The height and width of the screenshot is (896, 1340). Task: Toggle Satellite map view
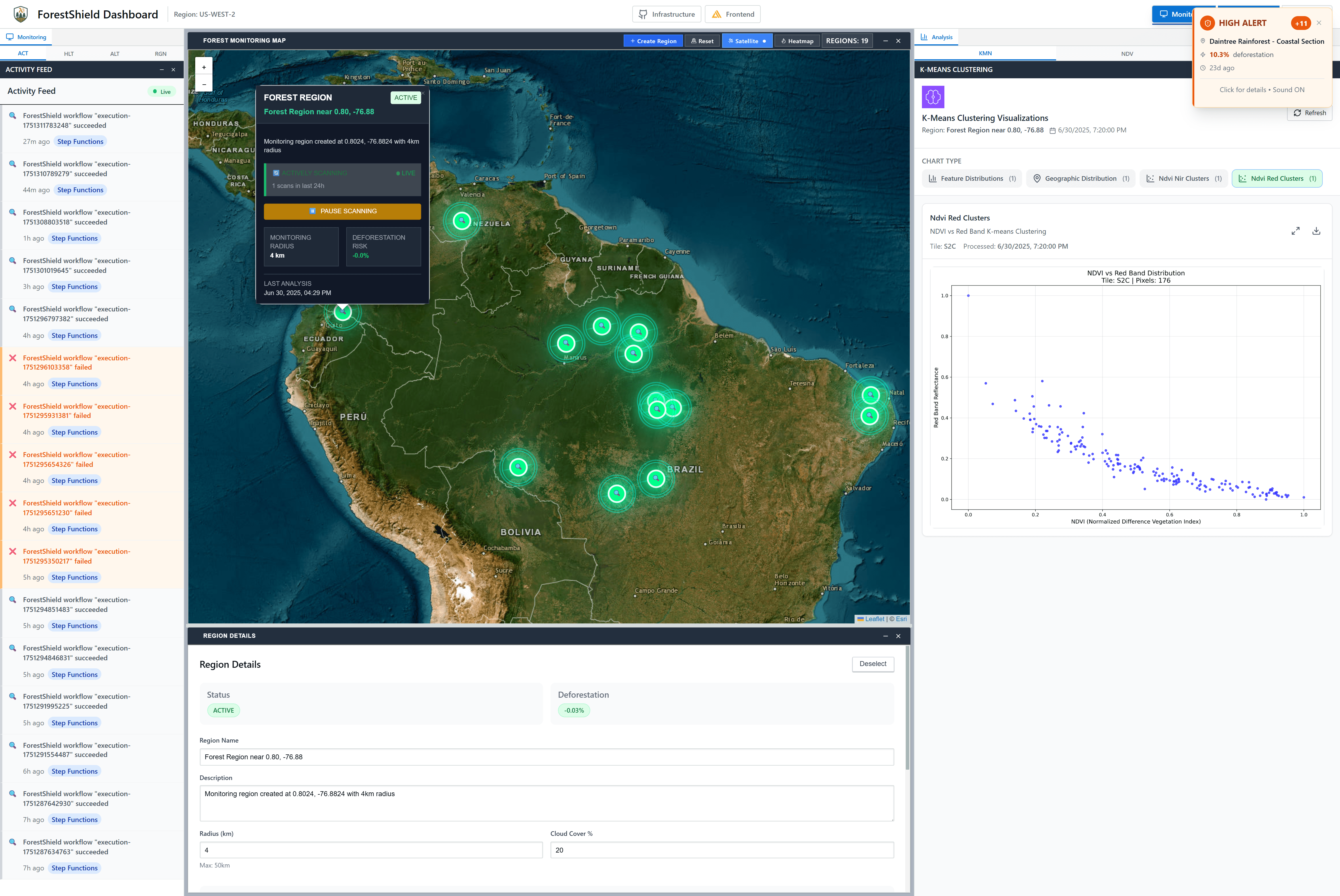pos(747,41)
